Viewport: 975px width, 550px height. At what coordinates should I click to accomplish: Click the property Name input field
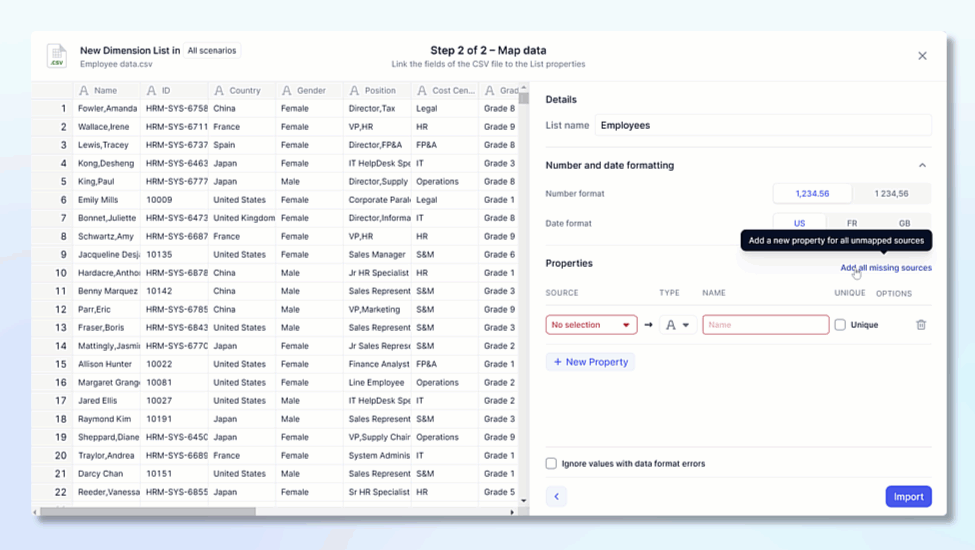point(765,324)
